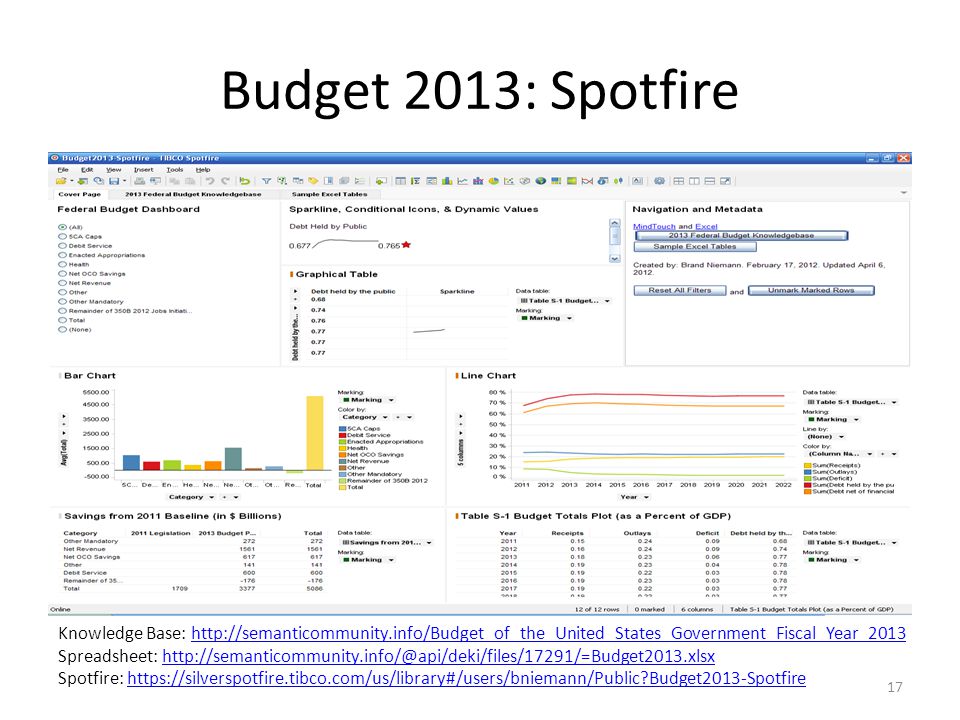Arrange visualizations evenly with grid layout icon

(678, 181)
